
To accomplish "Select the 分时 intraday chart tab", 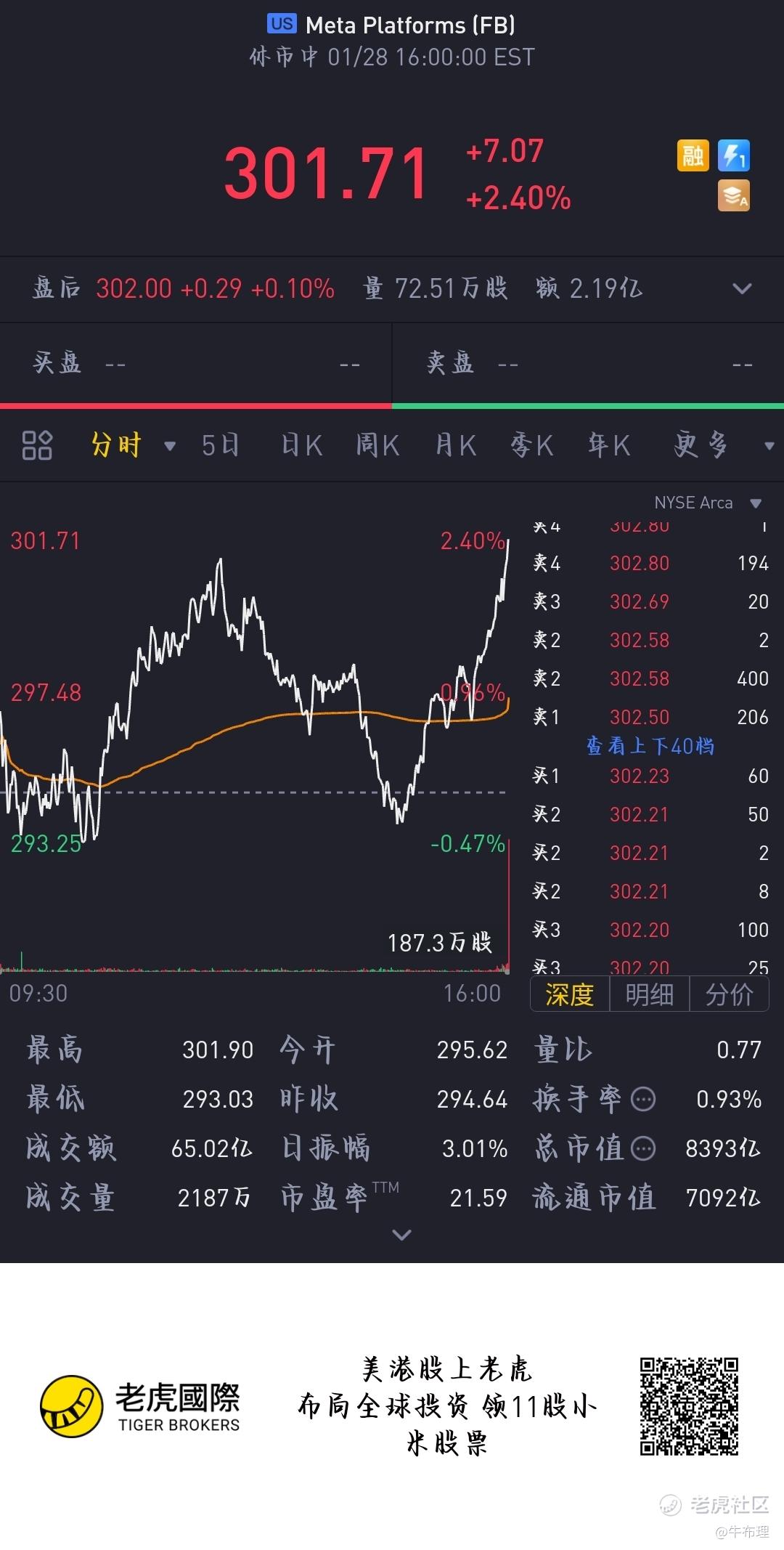I will 116,445.
